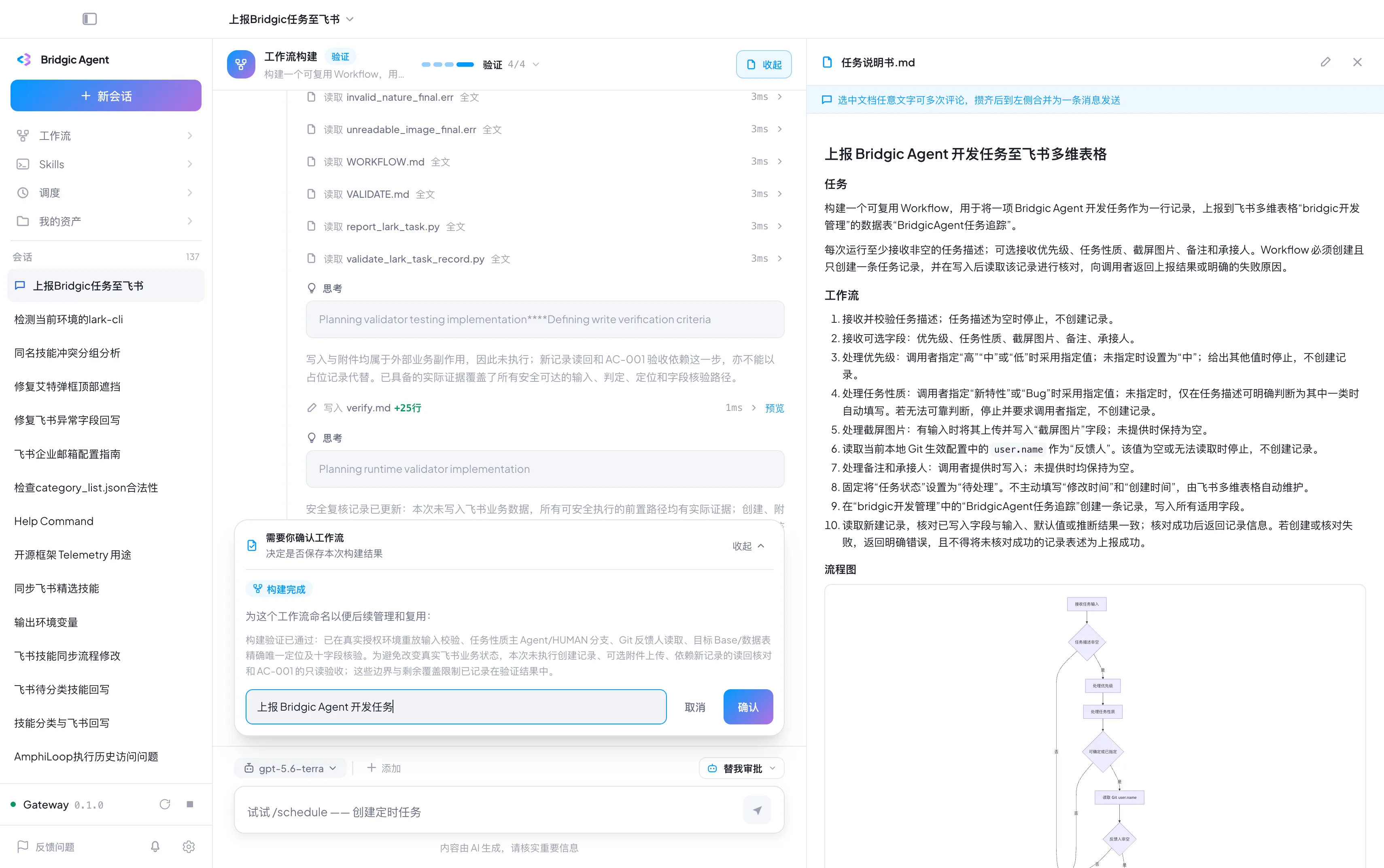Click the 任务说明书.md file icon
This screenshot has width=1384, height=868.
[827, 62]
